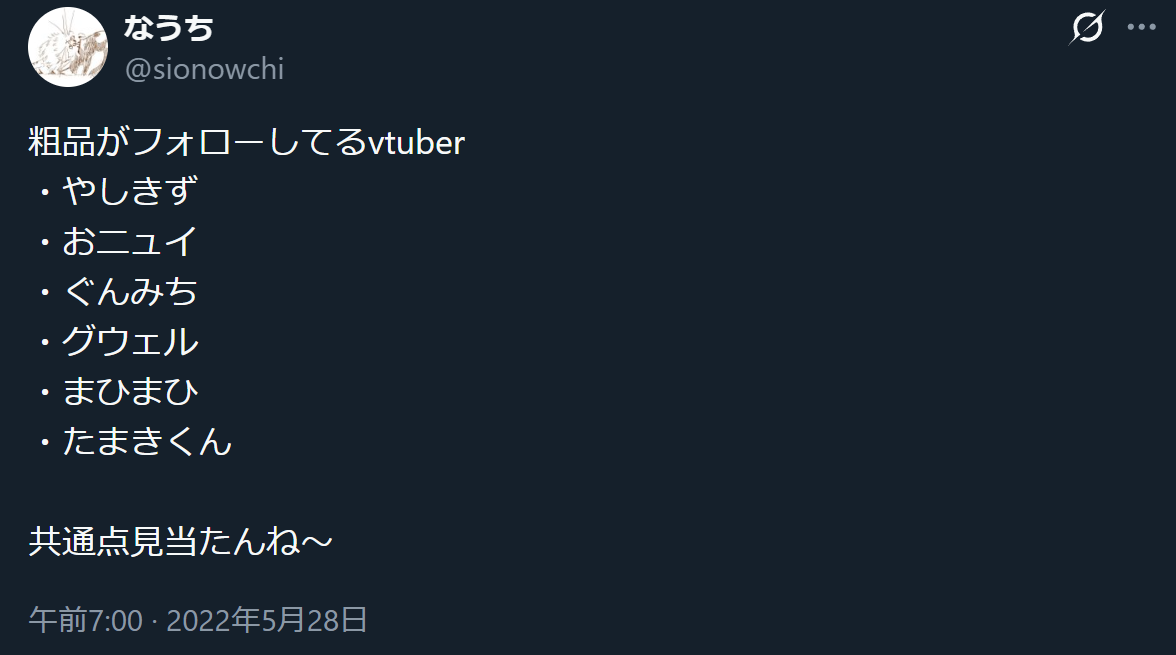This screenshot has height=655, width=1176.
Task: Click the おニュイ list entry
Action: coord(129,241)
